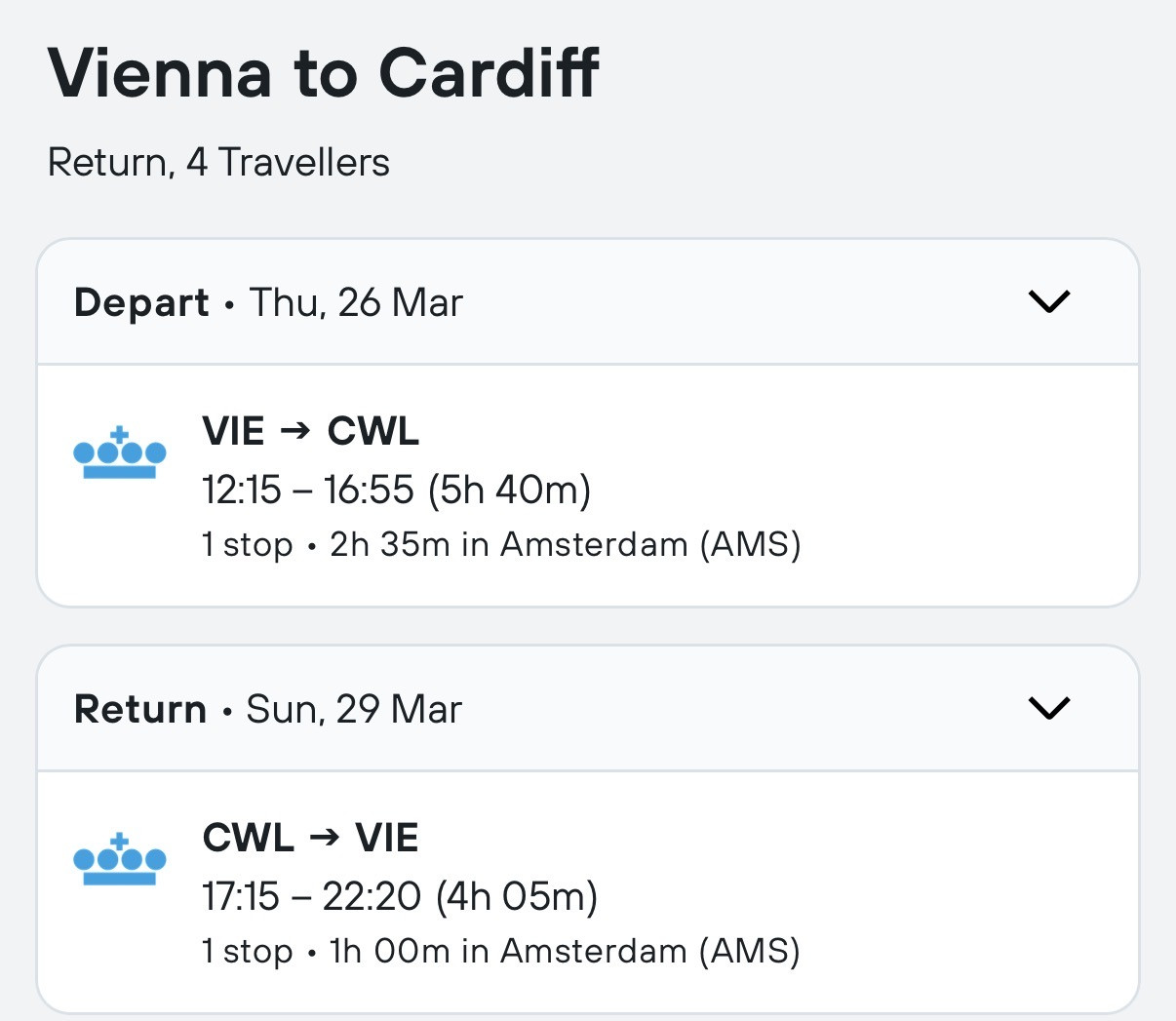The height and width of the screenshot is (1021, 1176).
Task: Click the CWL origin code in the return flight
Action: point(249,837)
